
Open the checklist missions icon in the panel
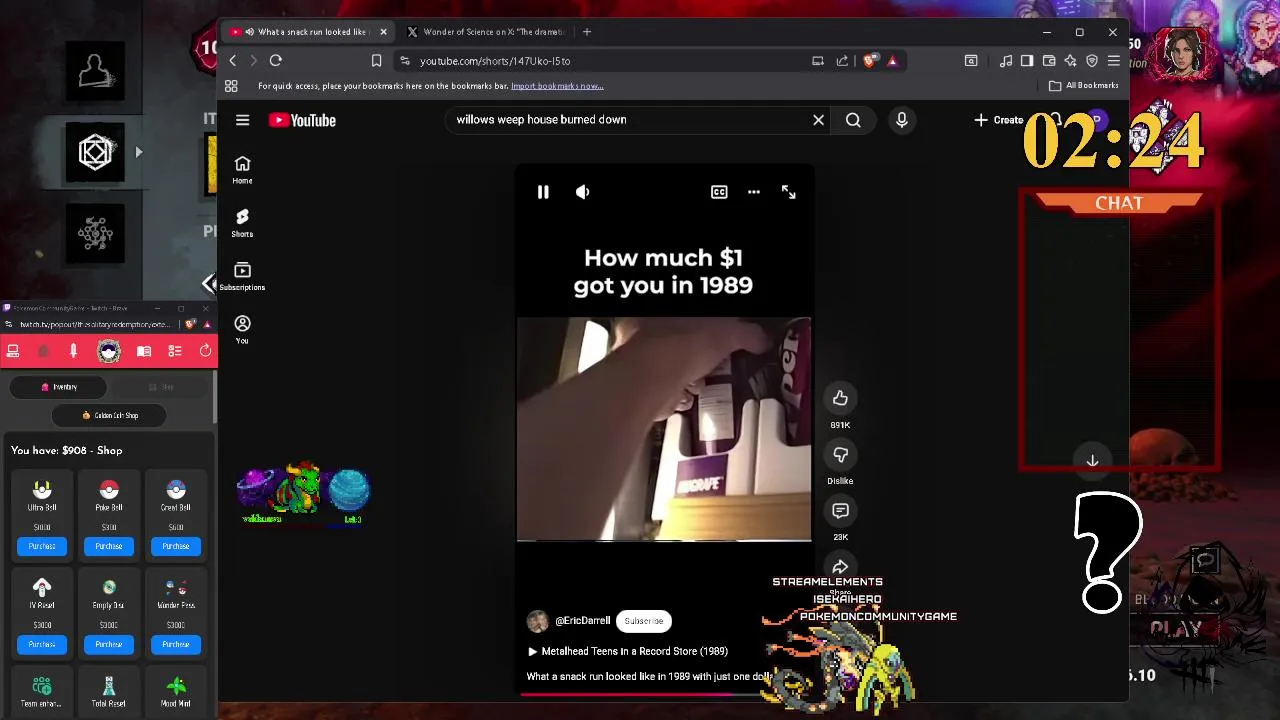pos(175,351)
